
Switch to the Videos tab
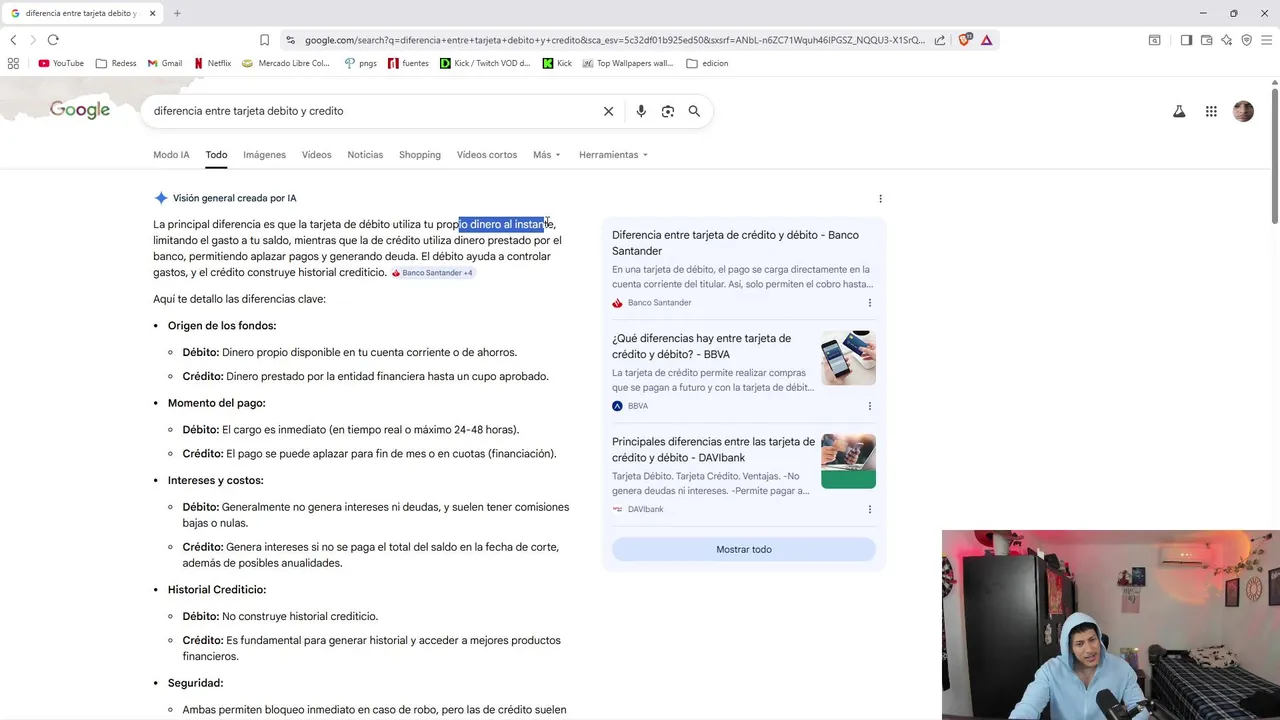[x=316, y=155]
